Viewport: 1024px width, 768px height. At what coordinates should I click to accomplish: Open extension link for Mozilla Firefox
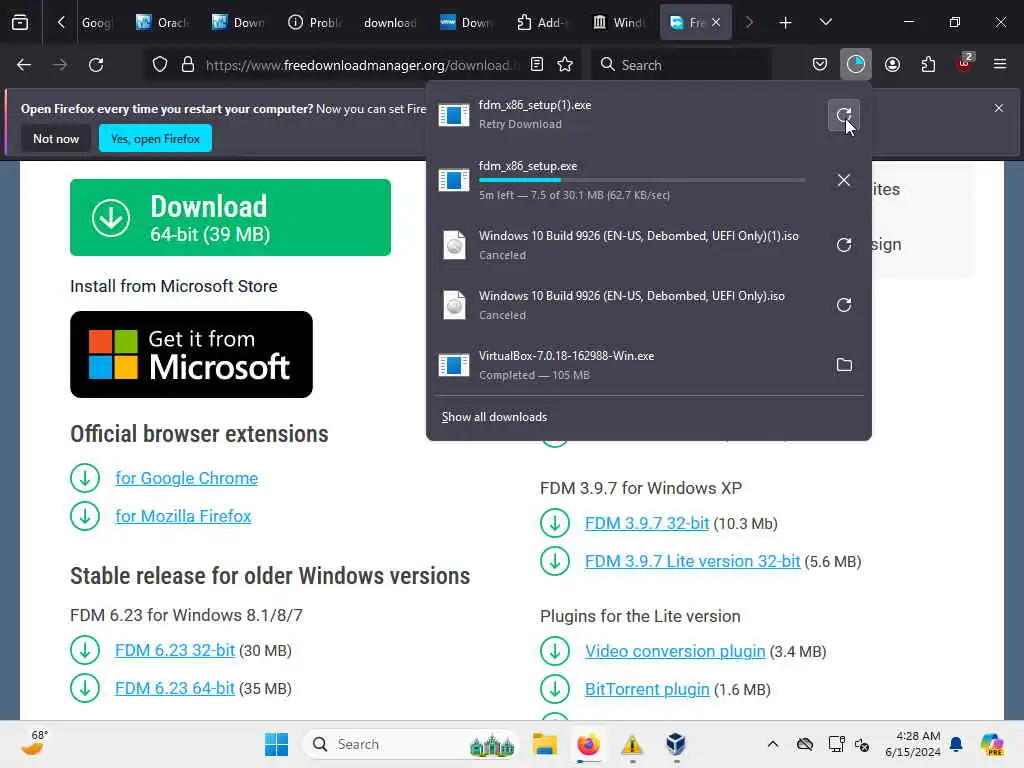pos(183,516)
